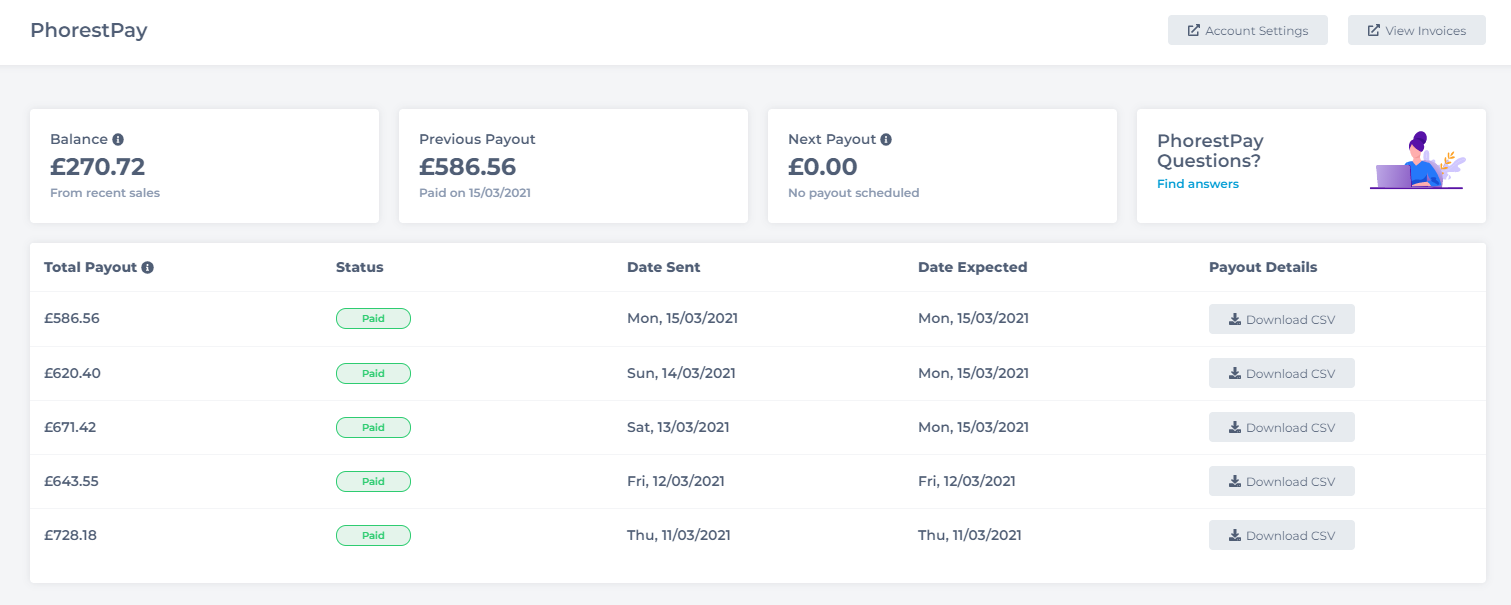
Task: Open View Invoices
Action: pos(1416,30)
